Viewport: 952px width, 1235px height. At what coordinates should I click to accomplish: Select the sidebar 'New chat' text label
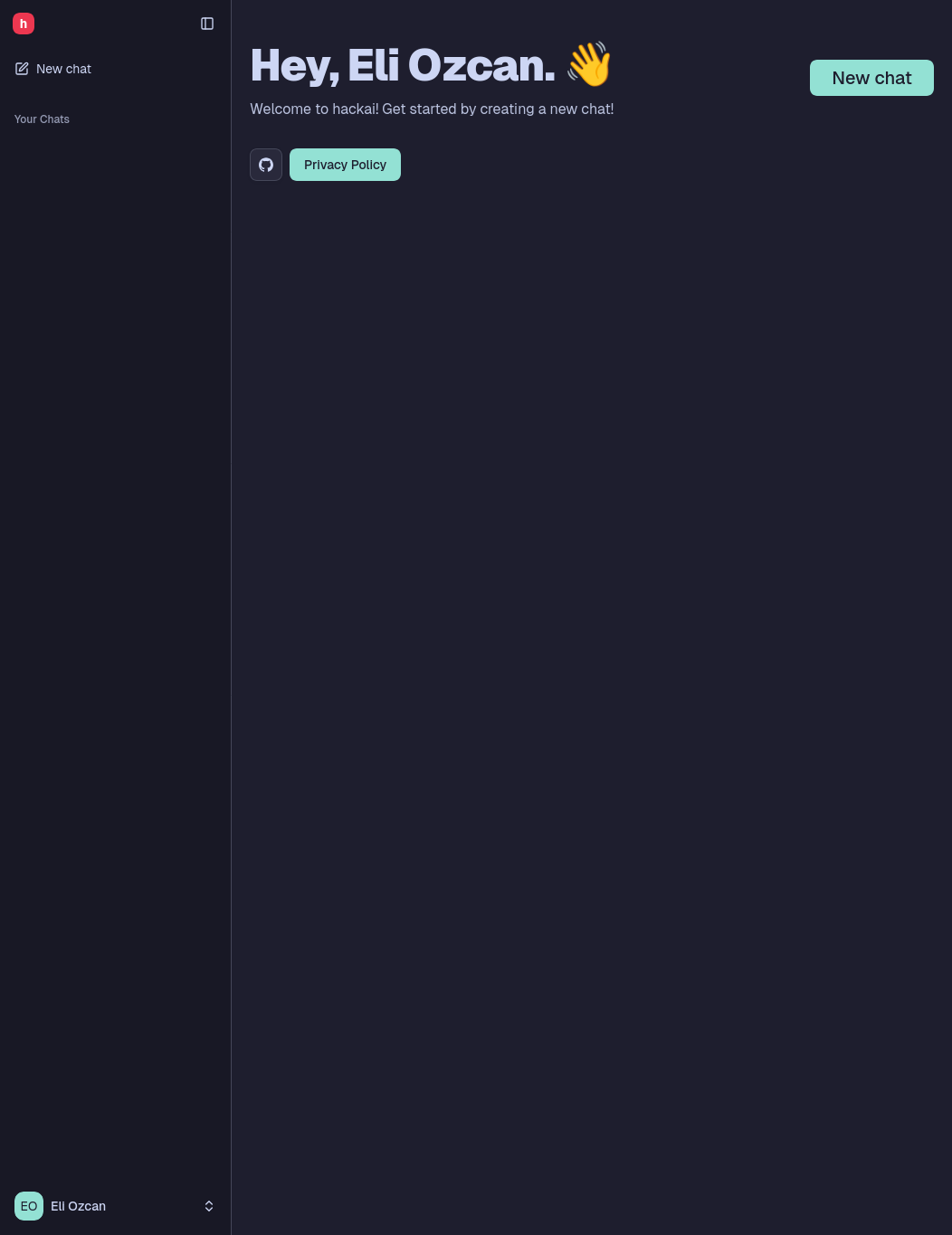[x=63, y=69]
